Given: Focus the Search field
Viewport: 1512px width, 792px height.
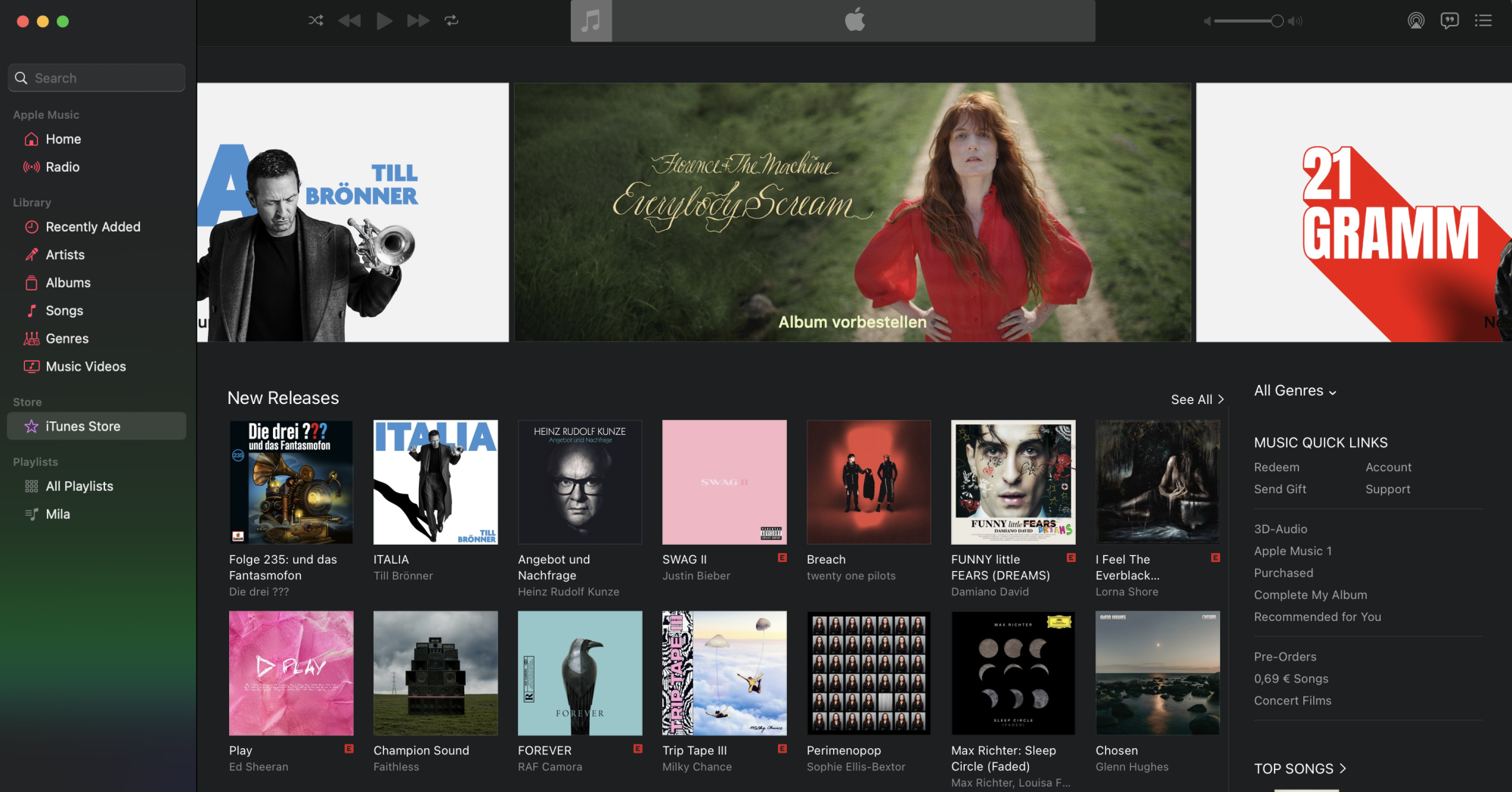Looking at the screenshot, I should tap(97, 78).
